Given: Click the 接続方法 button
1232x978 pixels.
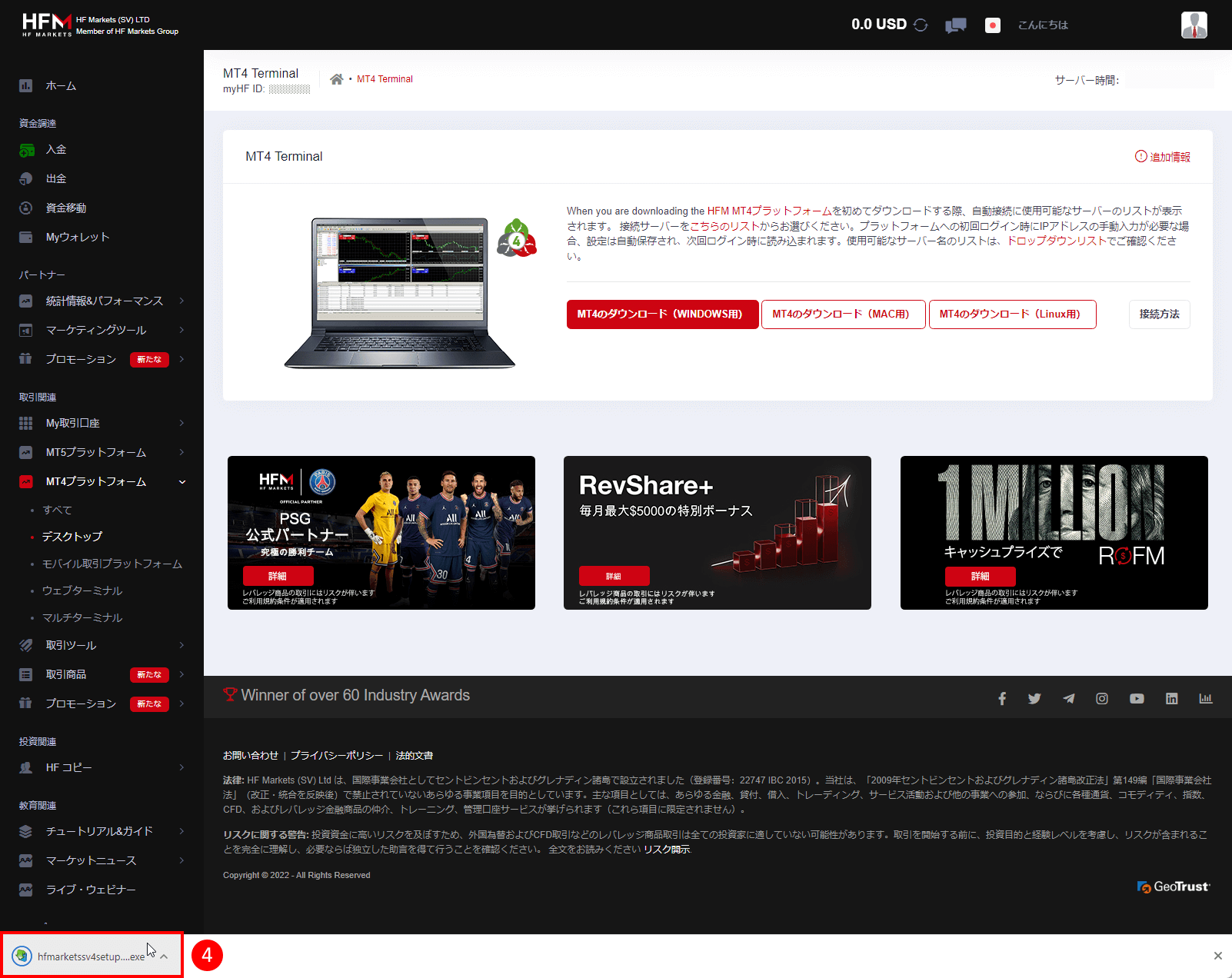Looking at the screenshot, I should pyautogui.click(x=1159, y=314).
